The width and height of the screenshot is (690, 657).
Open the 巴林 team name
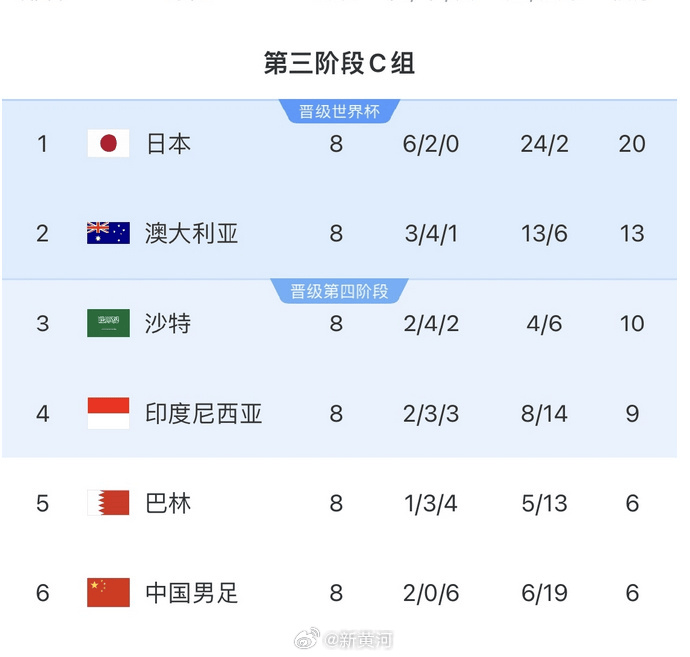[168, 503]
